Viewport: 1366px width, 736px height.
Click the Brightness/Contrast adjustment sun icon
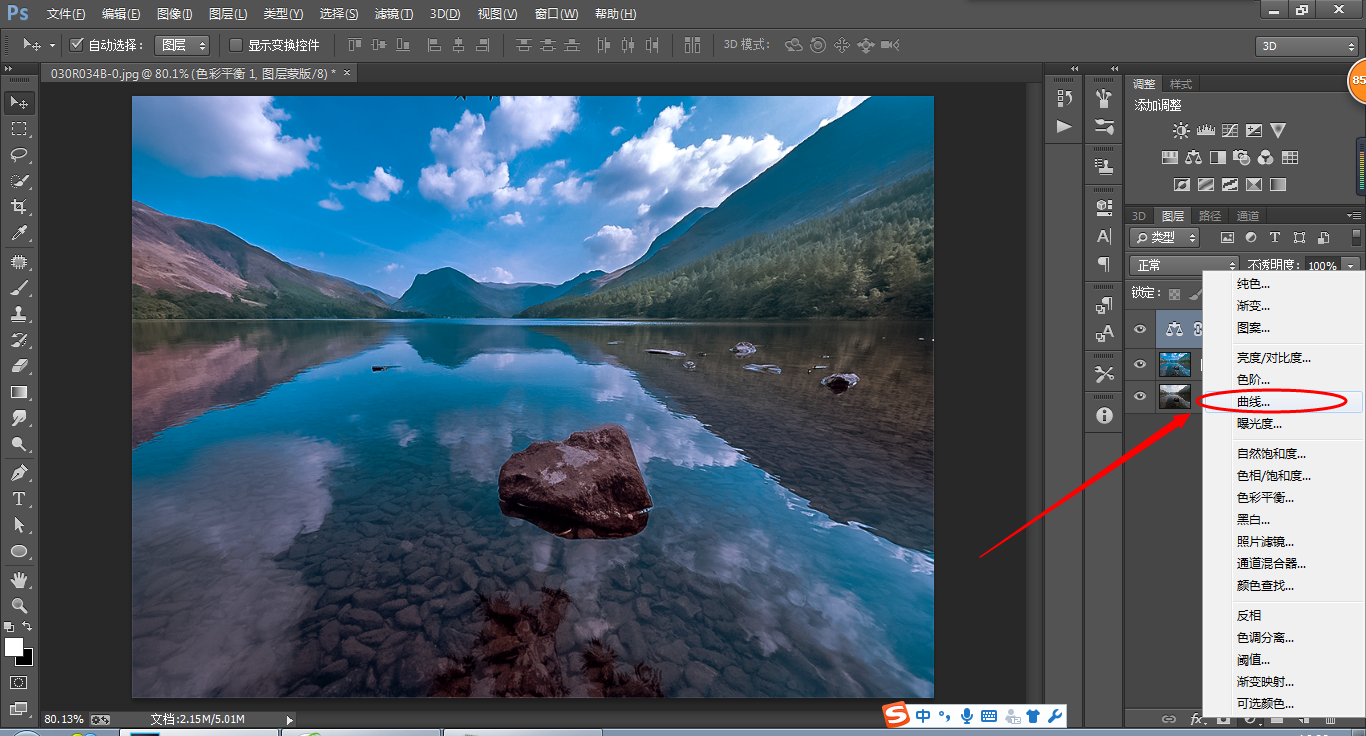click(1182, 130)
